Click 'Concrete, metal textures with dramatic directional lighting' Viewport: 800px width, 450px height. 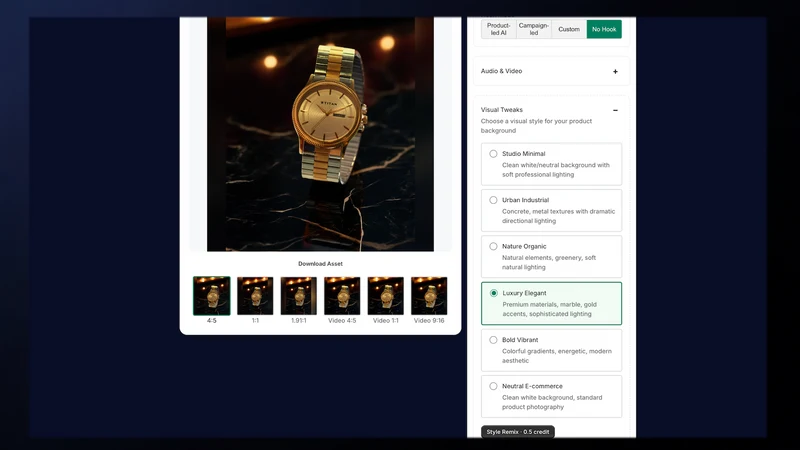(558, 216)
